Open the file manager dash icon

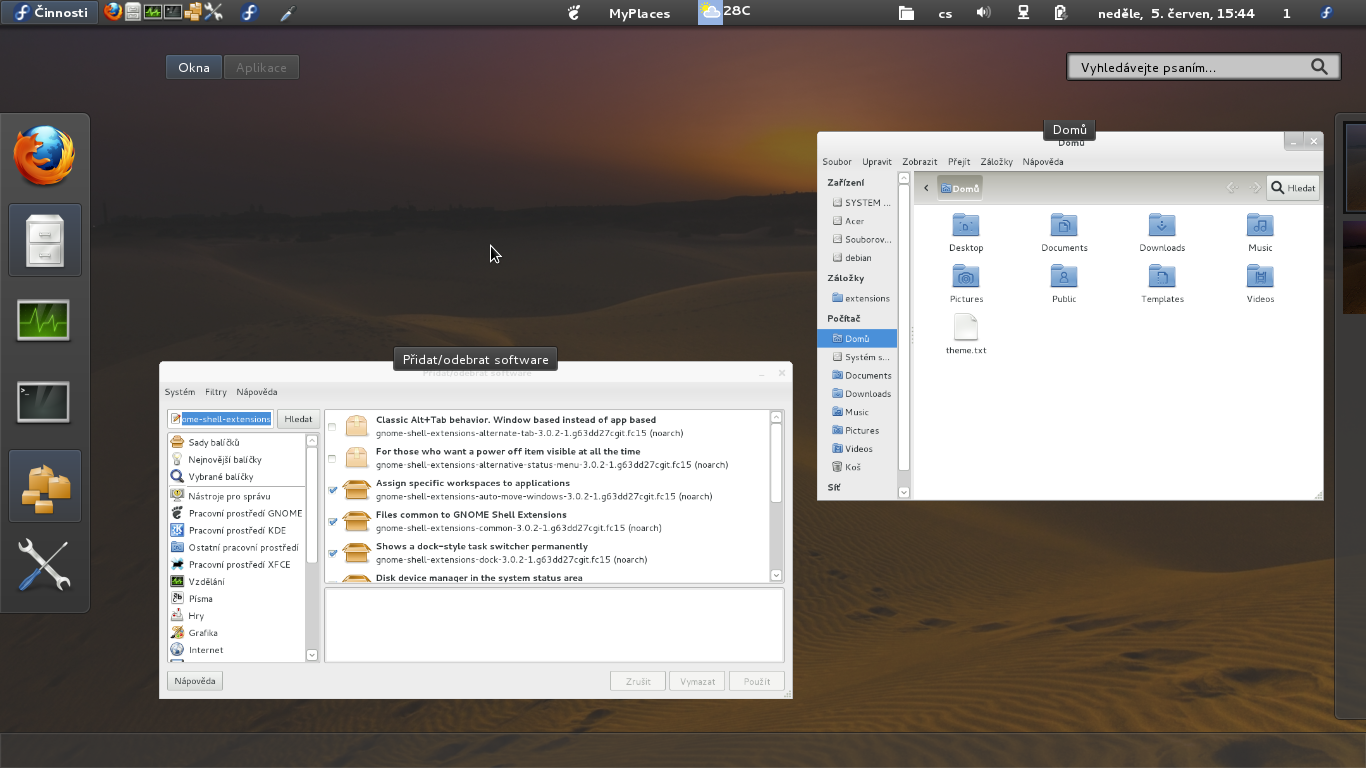(45, 240)
